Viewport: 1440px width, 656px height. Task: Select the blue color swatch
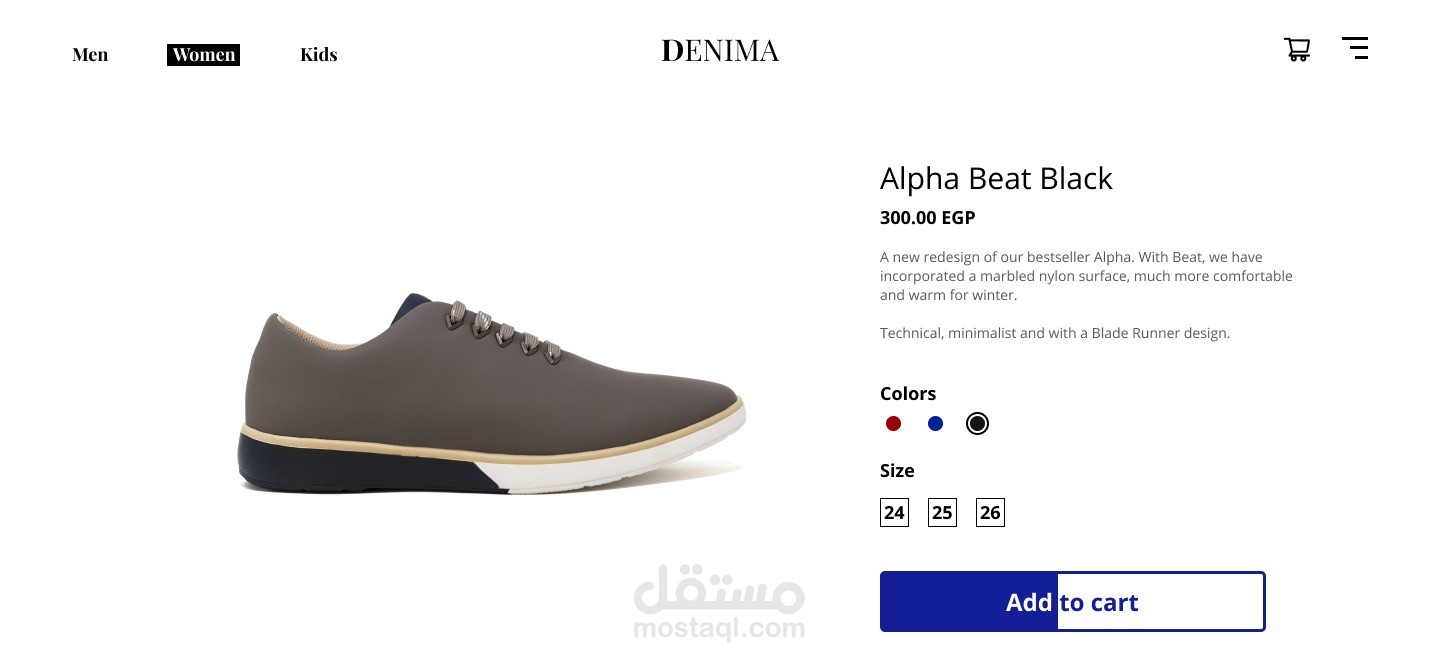click(936, 424)
